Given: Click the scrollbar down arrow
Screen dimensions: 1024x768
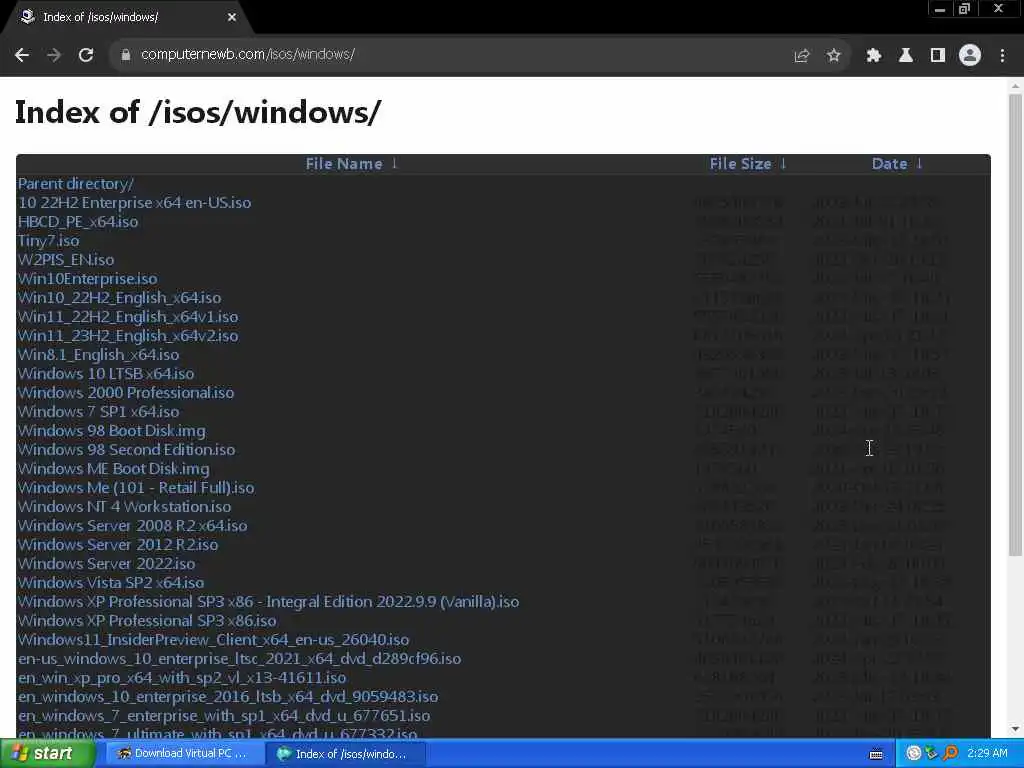Looking at the screenshot, I should pyautogui.click(x=1015, y=729).
